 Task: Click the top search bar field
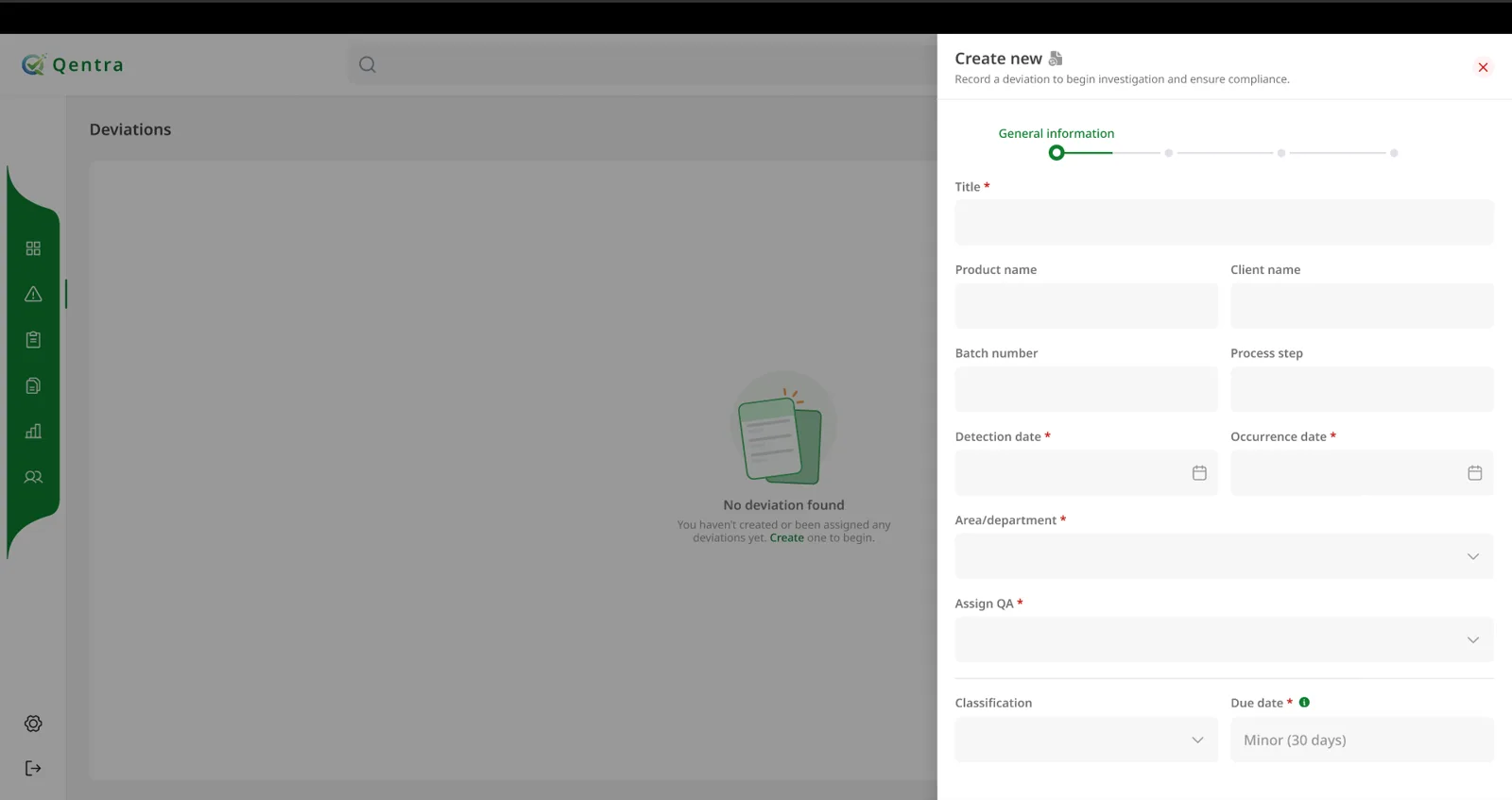643,64
